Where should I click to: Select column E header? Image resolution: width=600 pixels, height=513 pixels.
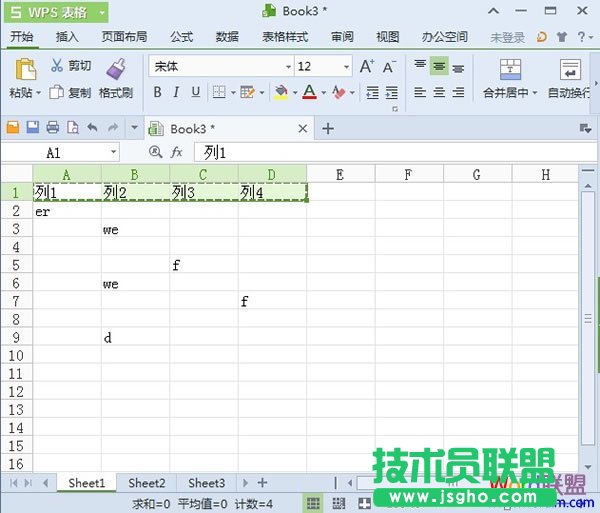(x=340, y=175)
